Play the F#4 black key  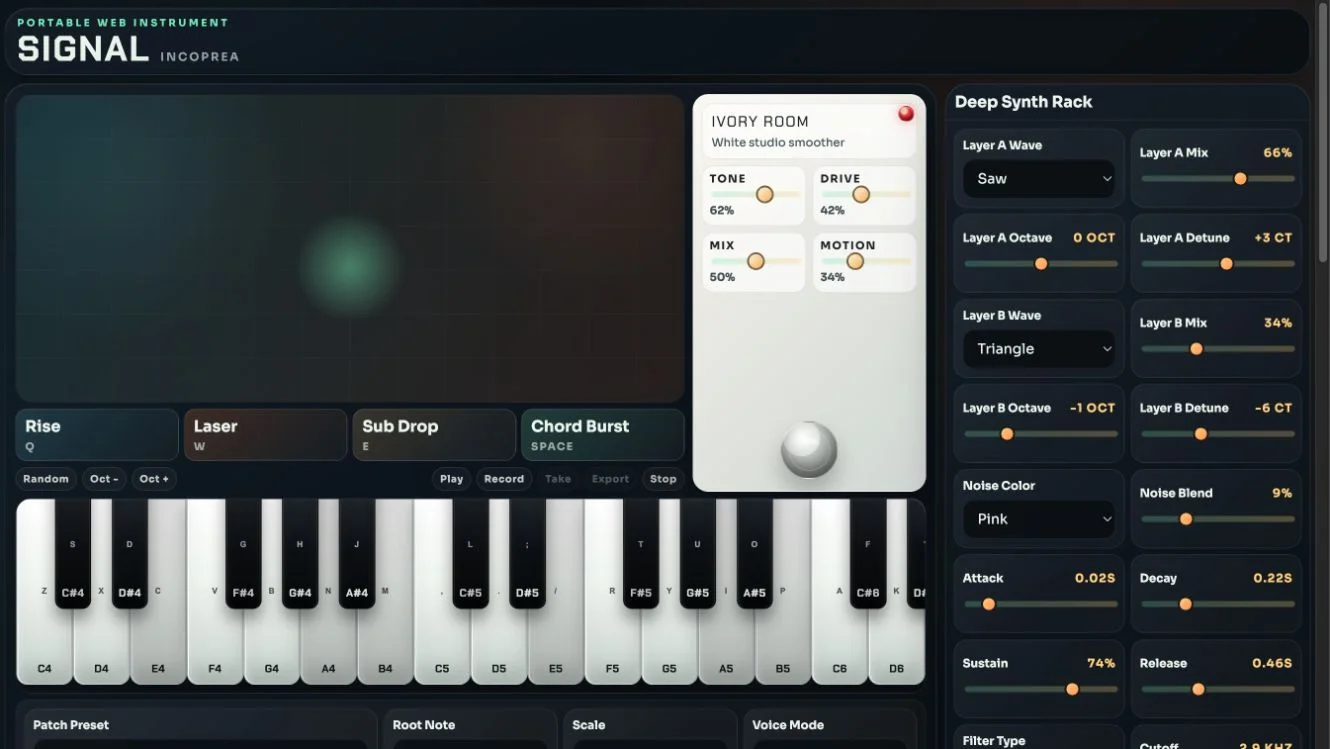coord(243,553)
